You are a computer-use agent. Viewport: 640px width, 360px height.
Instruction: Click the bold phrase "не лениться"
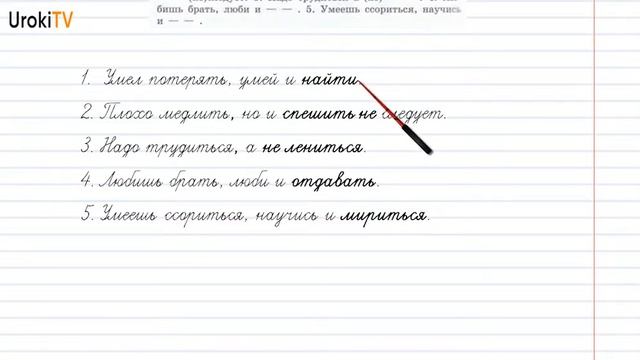click(x=312, y=147)
